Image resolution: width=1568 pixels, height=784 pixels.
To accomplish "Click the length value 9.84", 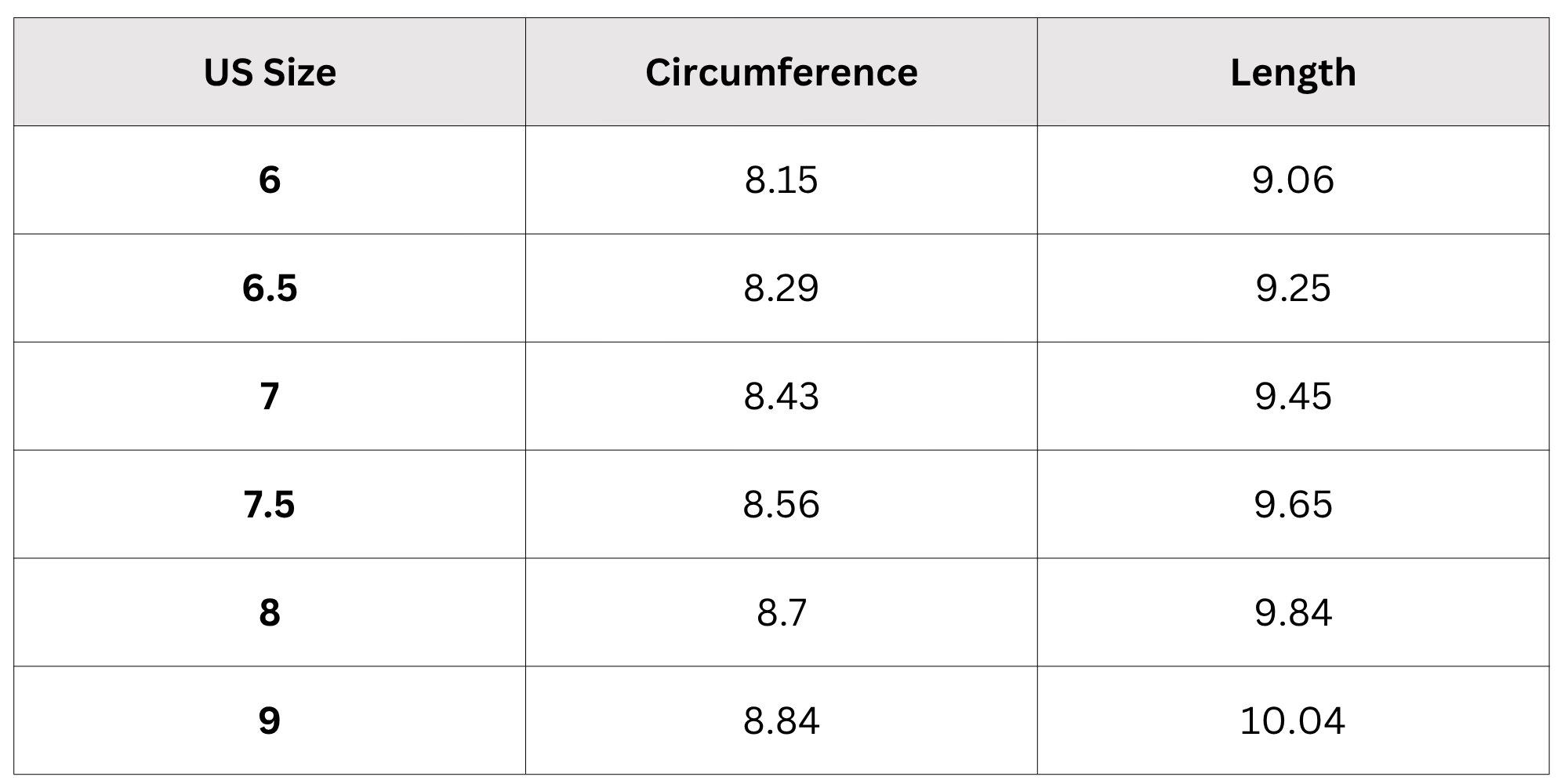I will tap(1293, 612).
